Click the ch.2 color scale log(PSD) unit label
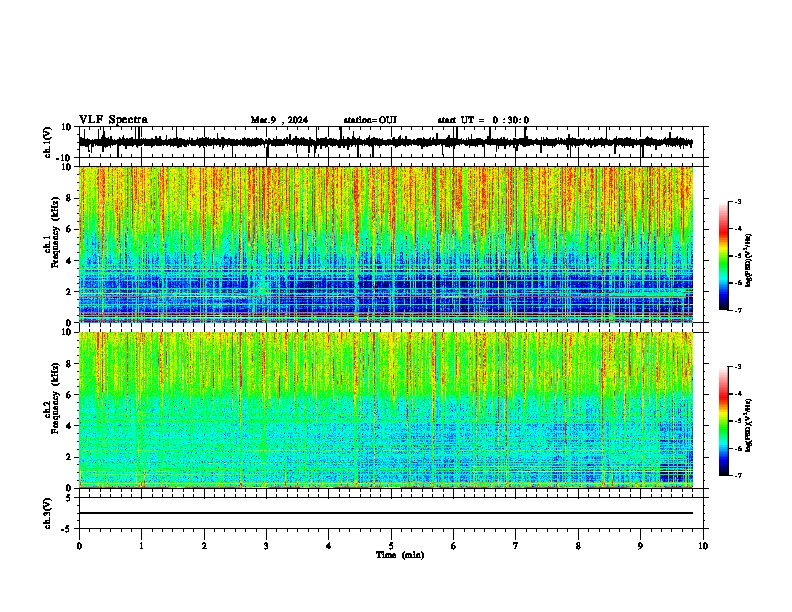This screenshot has width=792, height=612. [x=749, y=425]
